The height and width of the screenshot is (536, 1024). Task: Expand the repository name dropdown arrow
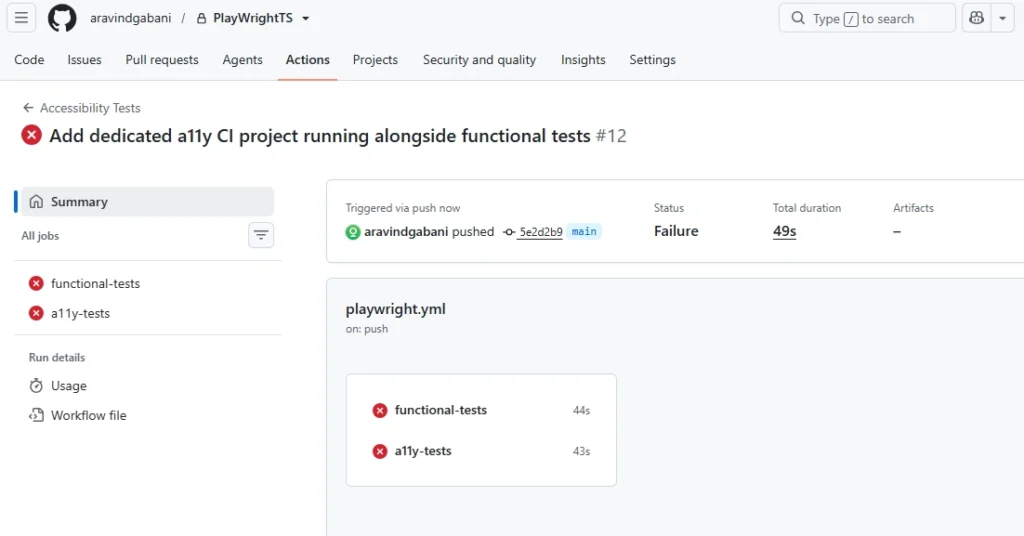(x=306, y=18)
